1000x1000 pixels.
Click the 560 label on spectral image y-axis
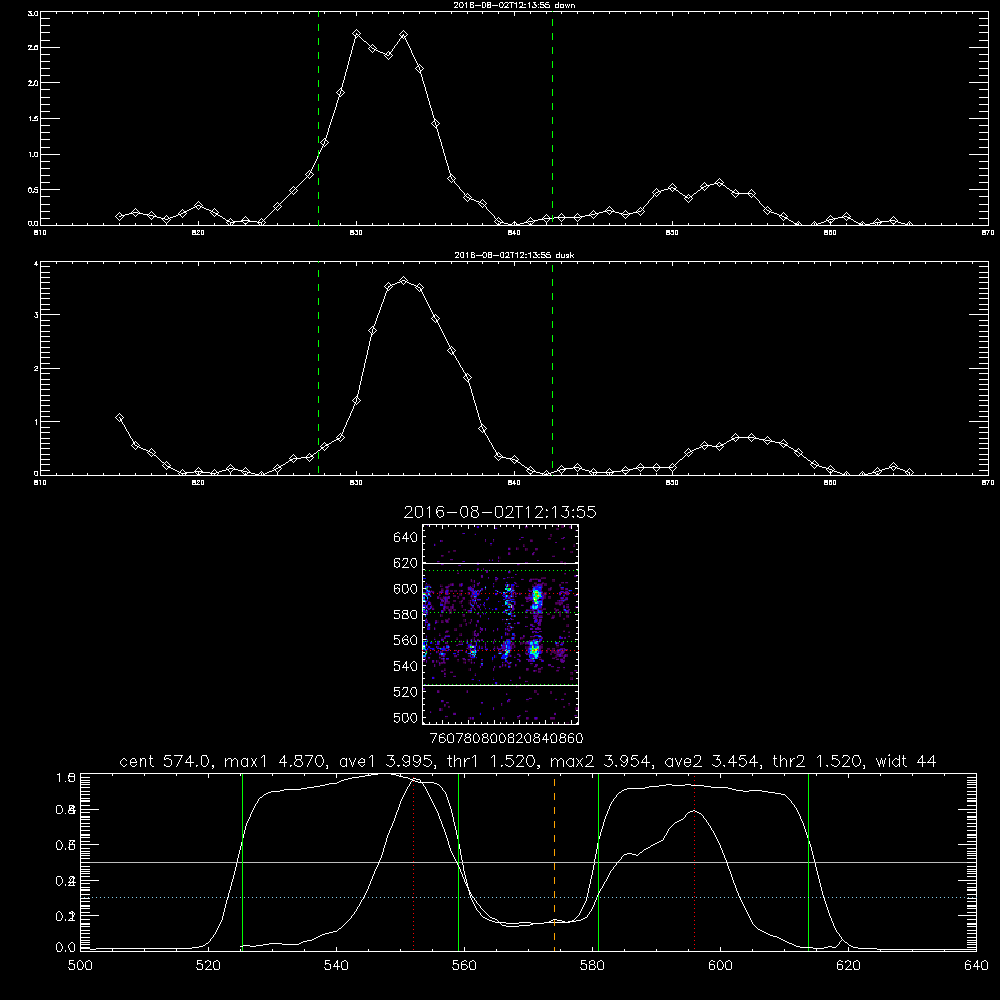[406, 640]
